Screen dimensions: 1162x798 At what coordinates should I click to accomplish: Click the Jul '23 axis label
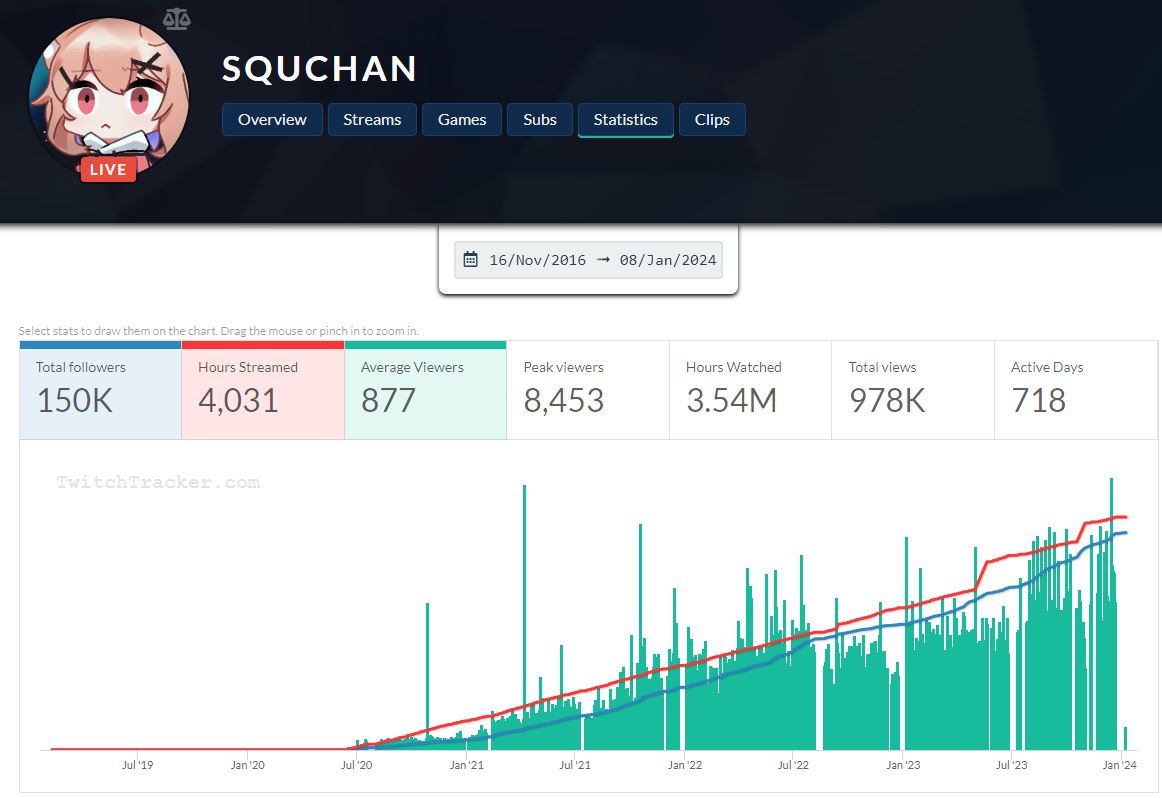click(x=1012, y=765)
